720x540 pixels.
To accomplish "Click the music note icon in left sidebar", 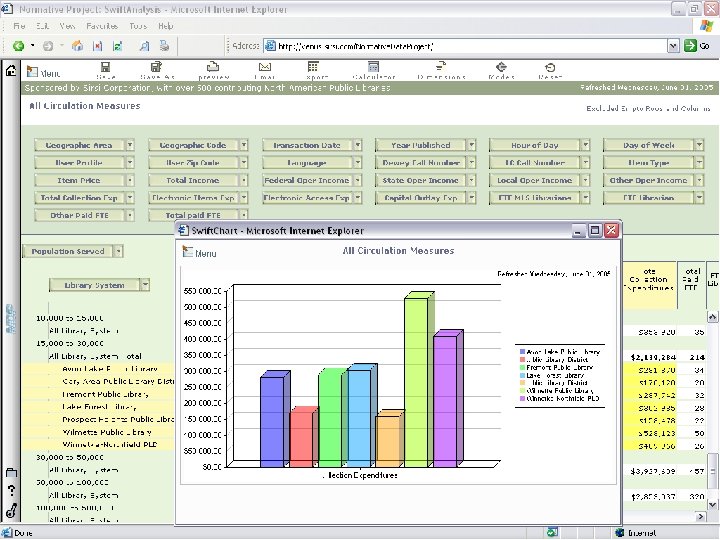I will tap(11, 510).
